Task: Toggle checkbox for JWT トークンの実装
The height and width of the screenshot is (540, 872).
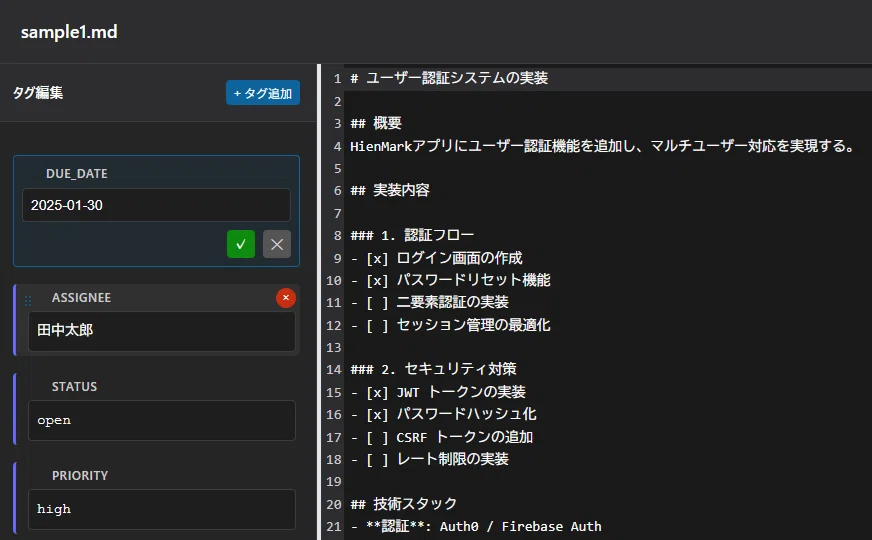Action: 377,393
